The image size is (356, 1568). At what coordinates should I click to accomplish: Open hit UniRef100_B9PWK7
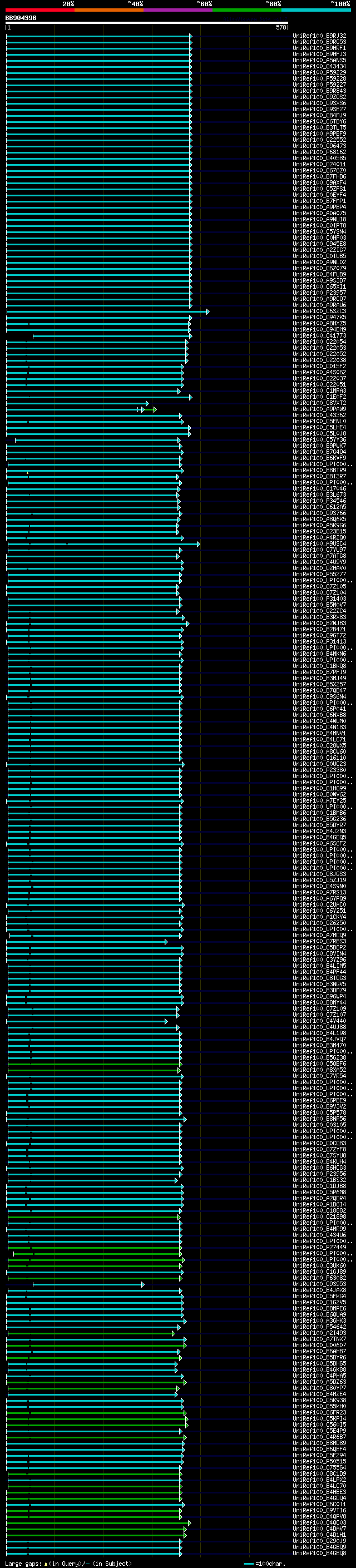pyautogui.click(x=319, y=446)
